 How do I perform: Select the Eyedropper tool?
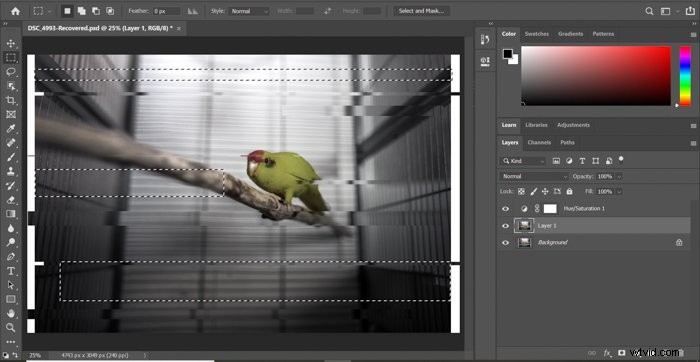pyautogui.click(x=11, y=129)
